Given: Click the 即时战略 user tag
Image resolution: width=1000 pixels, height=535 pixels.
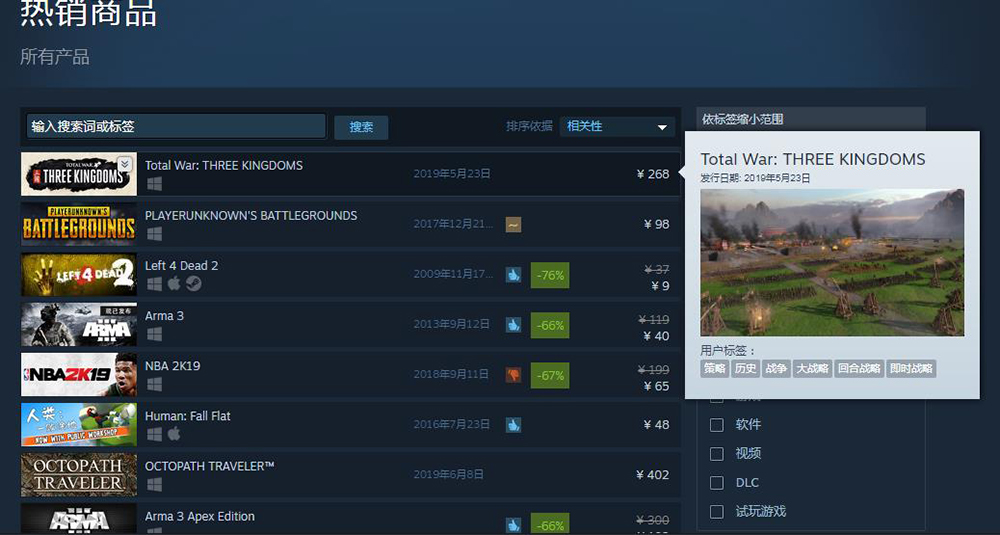Looking at the screenshot, I should click(911, 369).
